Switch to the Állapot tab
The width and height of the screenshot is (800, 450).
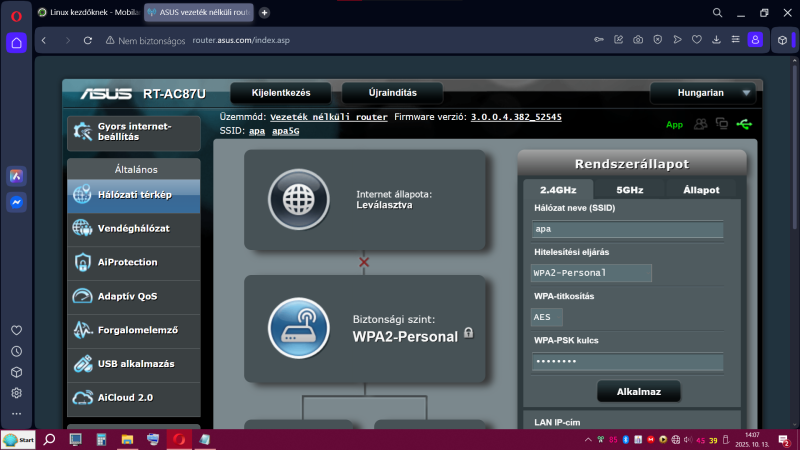click(701, 190)
